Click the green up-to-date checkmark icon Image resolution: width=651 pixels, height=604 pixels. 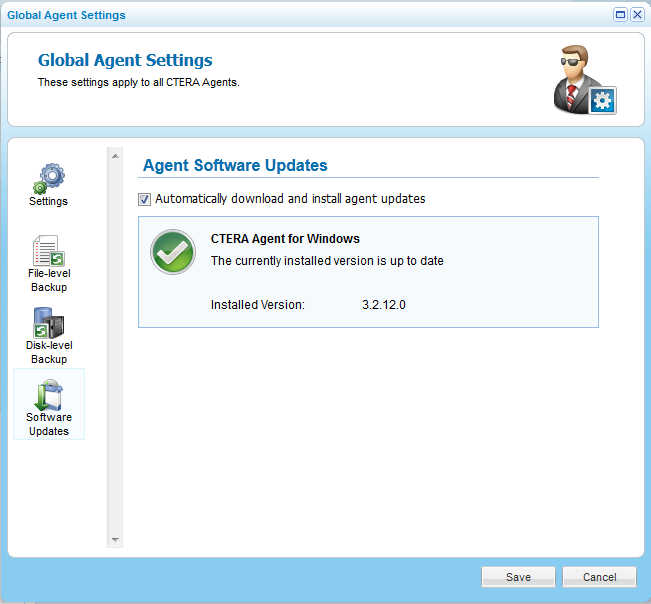pyautogui.click(x=173, y=252)
